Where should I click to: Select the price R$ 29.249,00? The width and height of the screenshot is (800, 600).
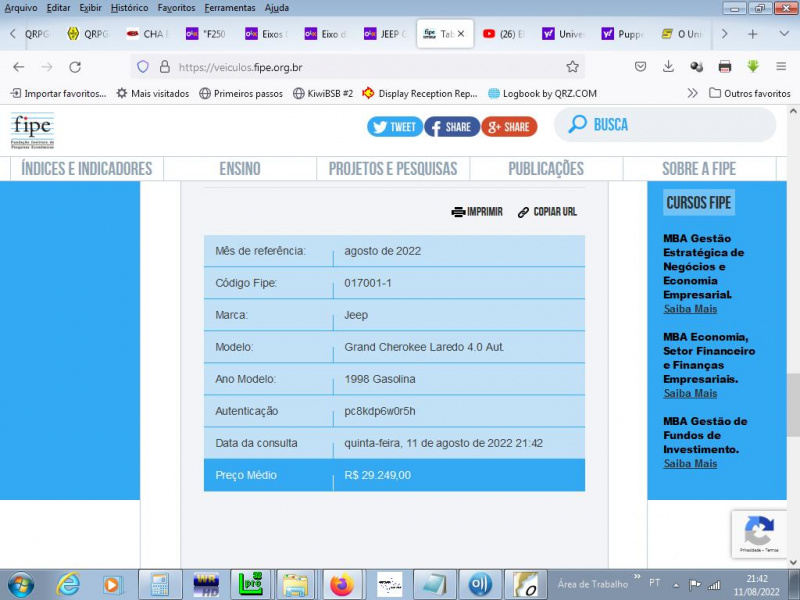[x=378, y=476]
